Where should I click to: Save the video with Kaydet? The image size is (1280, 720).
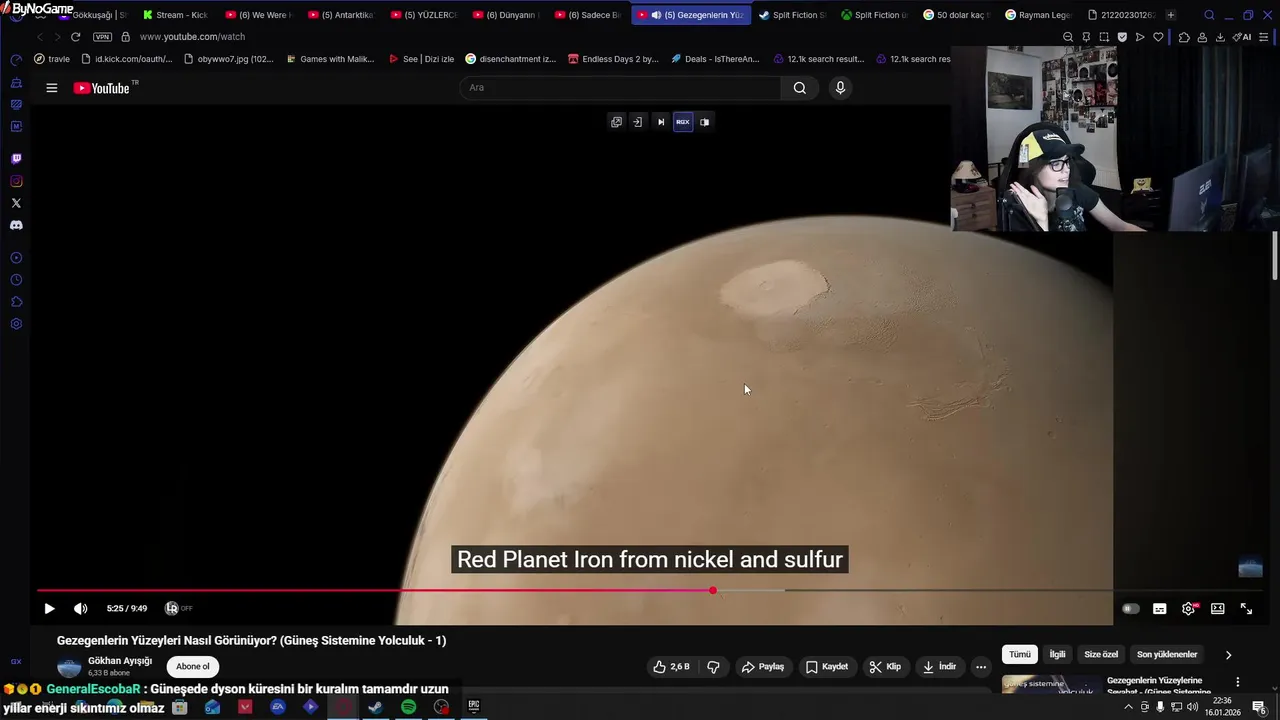coord(827,667)
